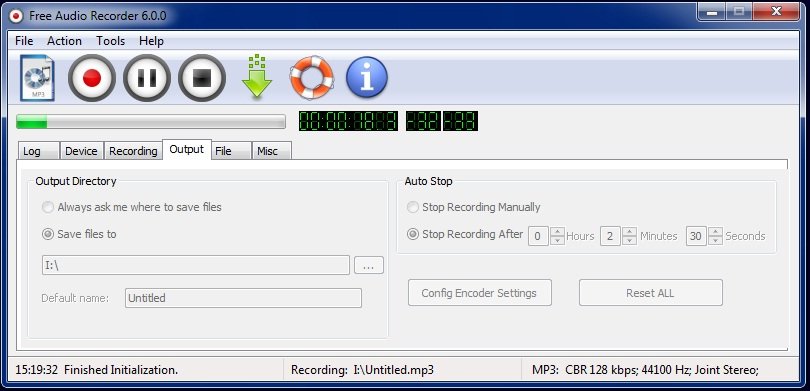Viewport: 810px width, 391px height.
Task: Stop recording with the stop button
Action: [x=202, y=78]
